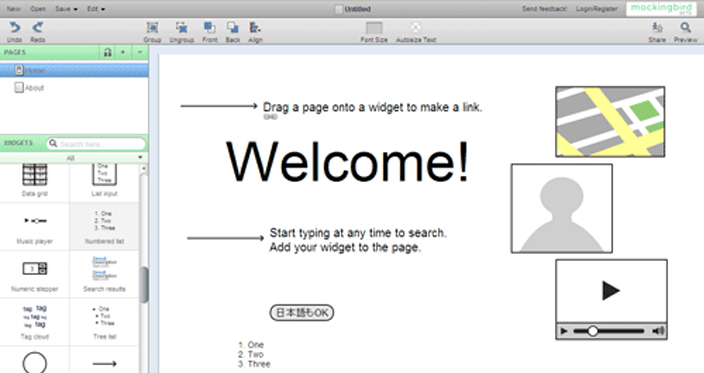Select the Tag cloud widget
704x373 pixels.
tap(35, 321)
